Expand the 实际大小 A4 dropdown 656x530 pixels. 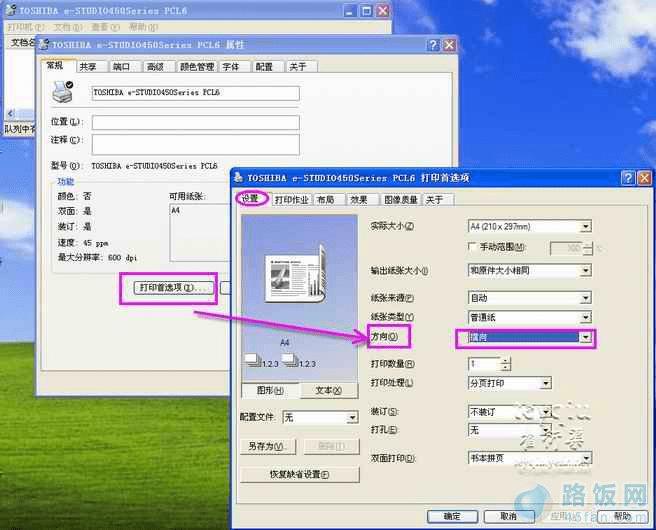click(586, 227)
